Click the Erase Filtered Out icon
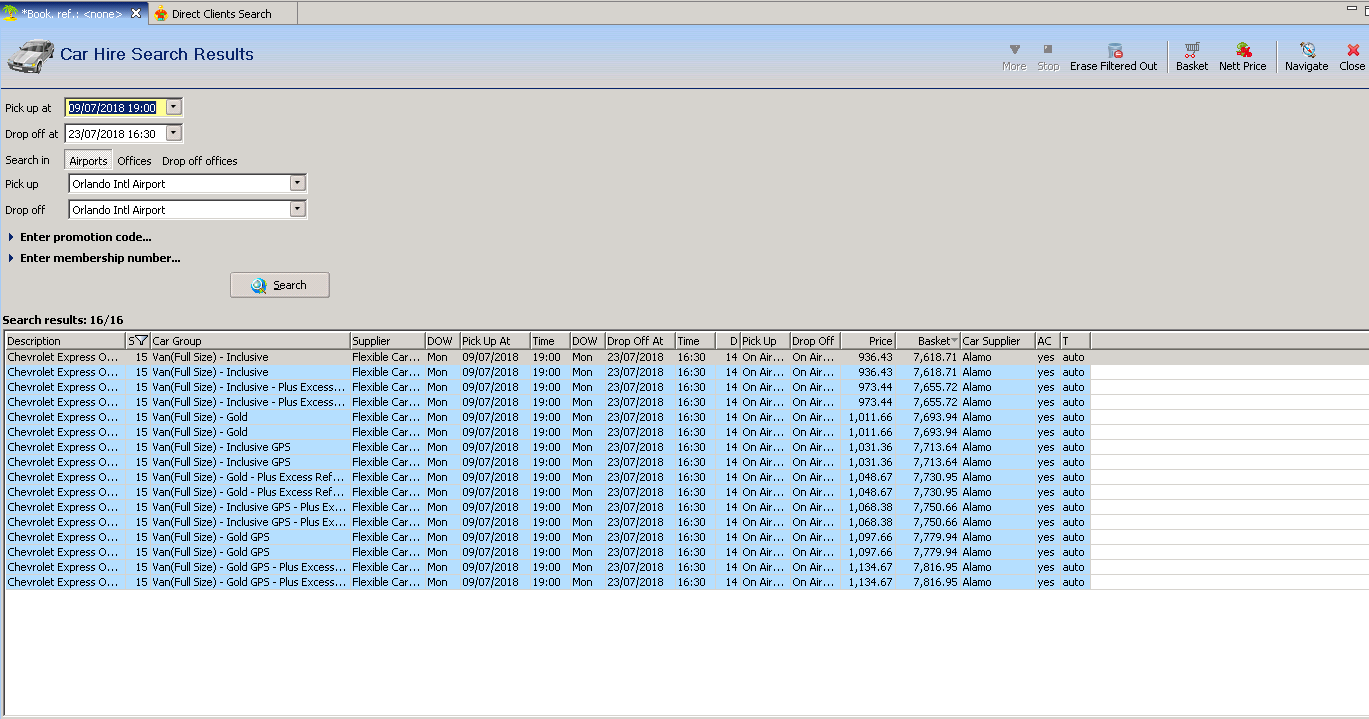 click(1114, 50)
